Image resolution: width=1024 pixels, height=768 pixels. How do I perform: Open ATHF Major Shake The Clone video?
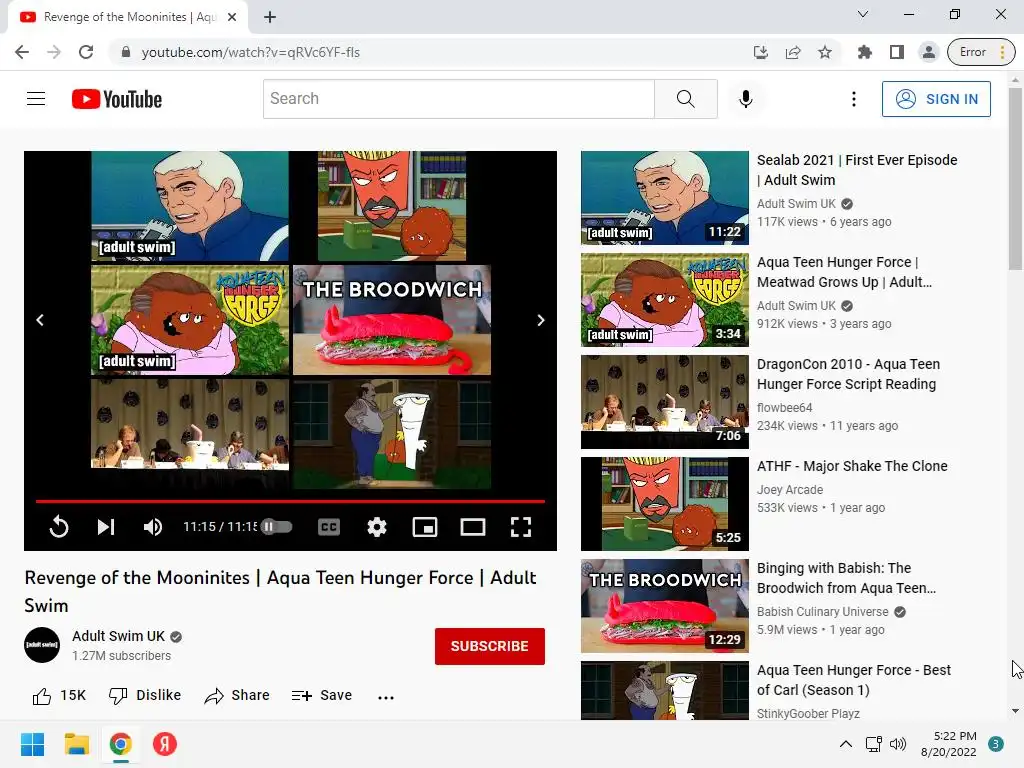(852, 466)
